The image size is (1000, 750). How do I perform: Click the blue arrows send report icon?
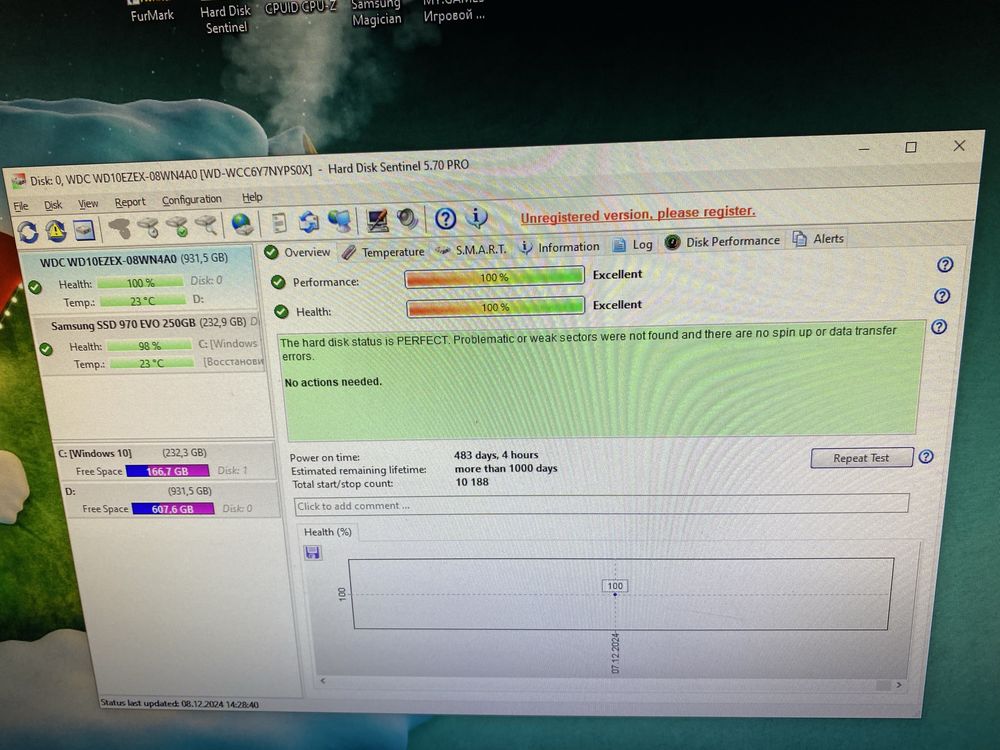click(309, 222)
